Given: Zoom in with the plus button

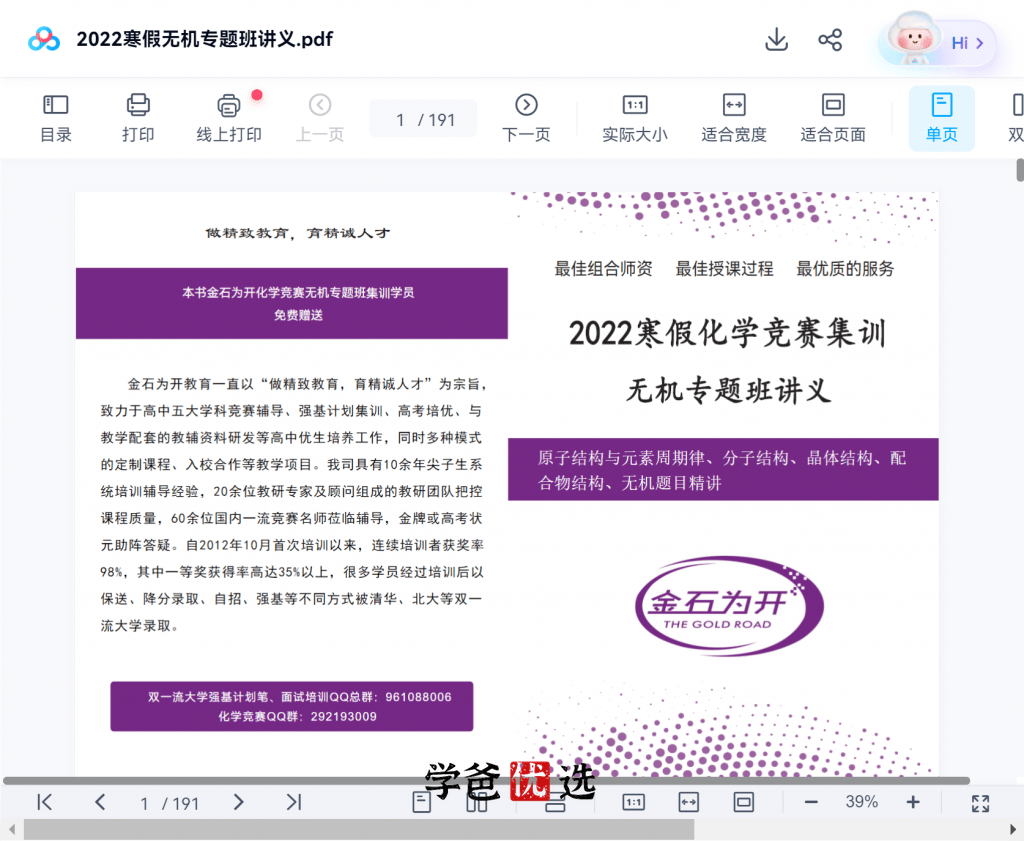Looking at the screenshot, I should [x=913, y=802].
